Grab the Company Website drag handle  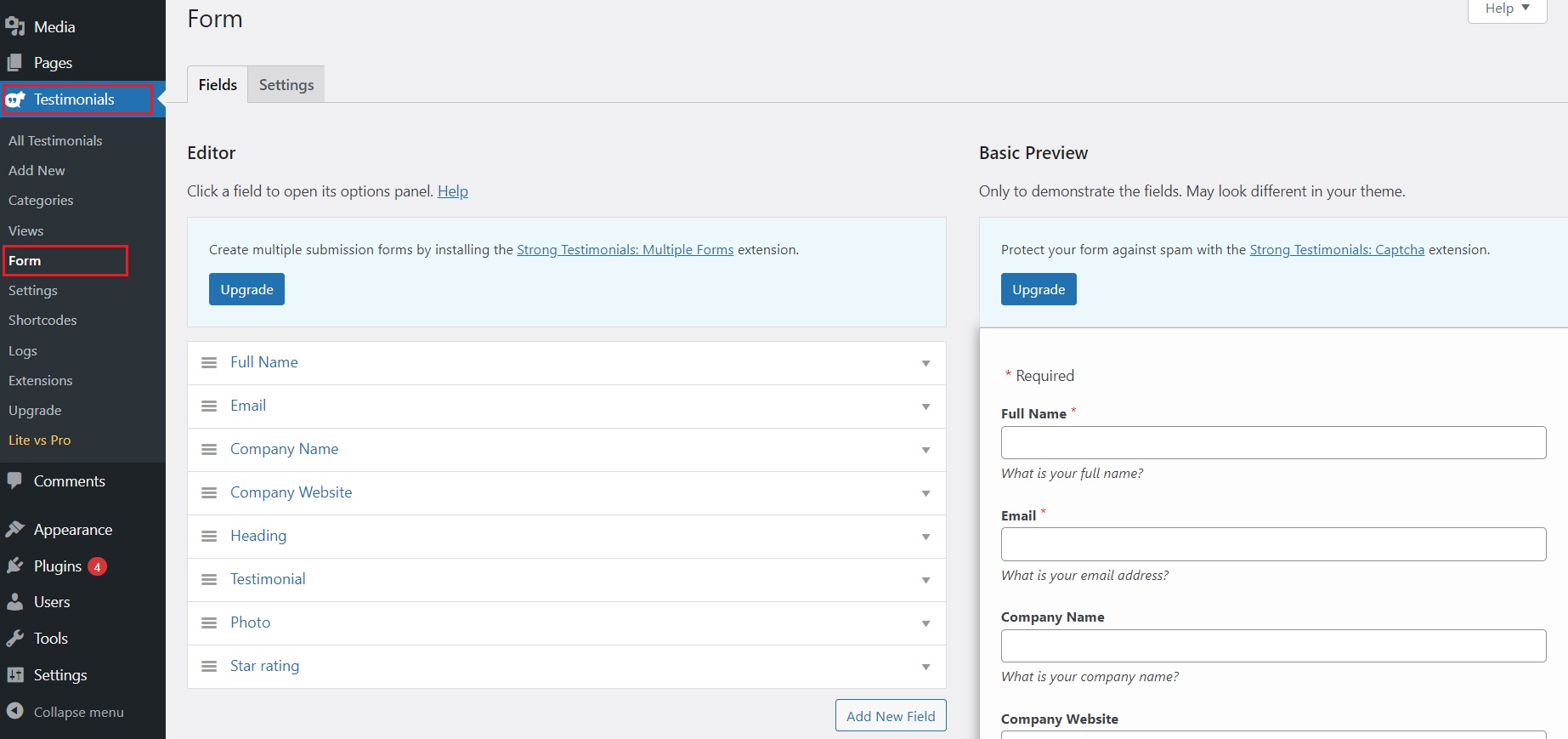(209, 492)
